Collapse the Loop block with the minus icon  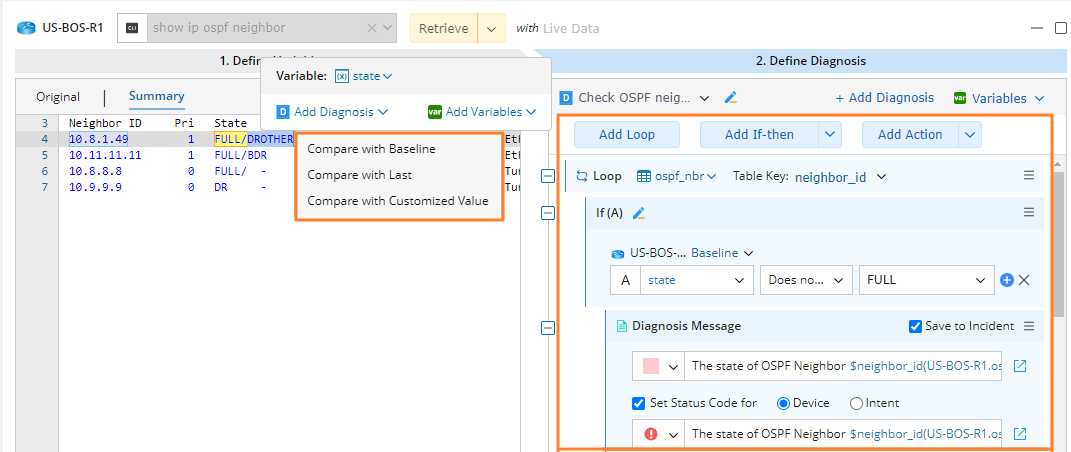coord(547,176)
